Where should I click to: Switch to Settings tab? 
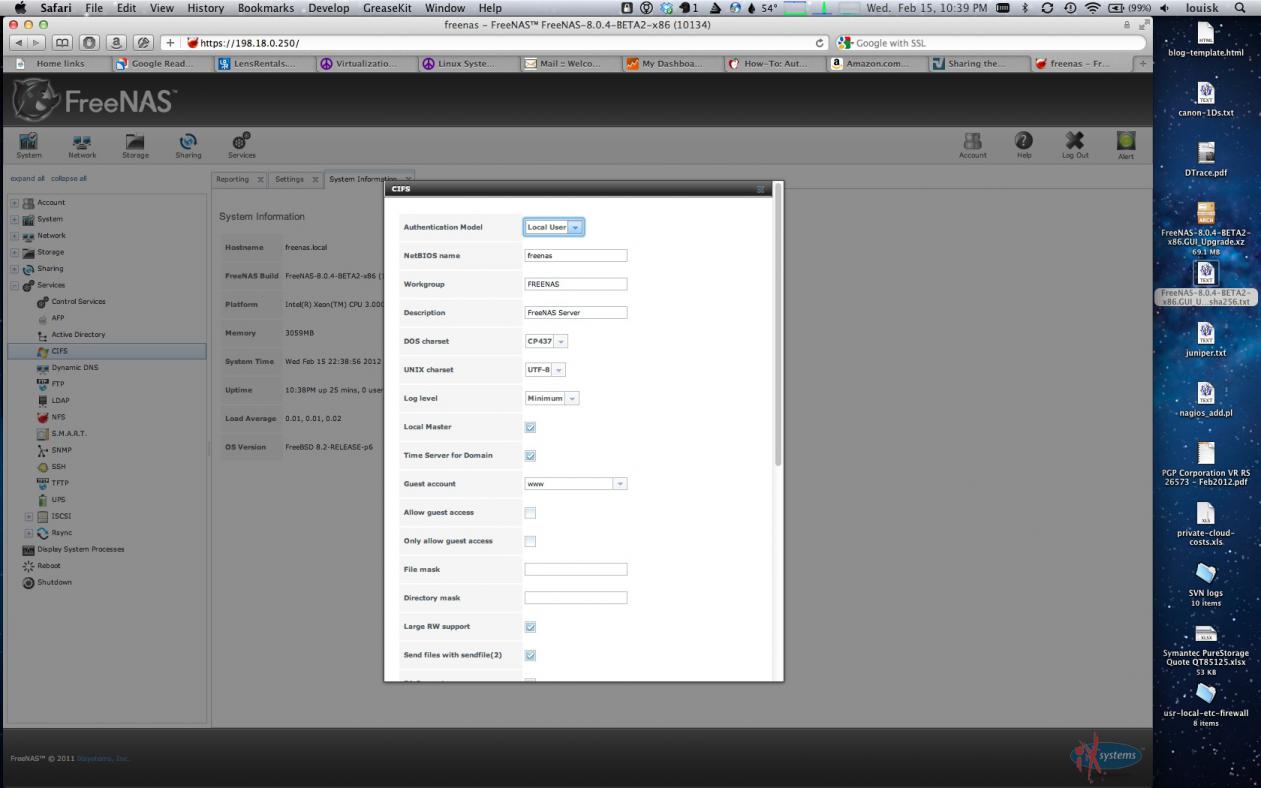[289, 179]
